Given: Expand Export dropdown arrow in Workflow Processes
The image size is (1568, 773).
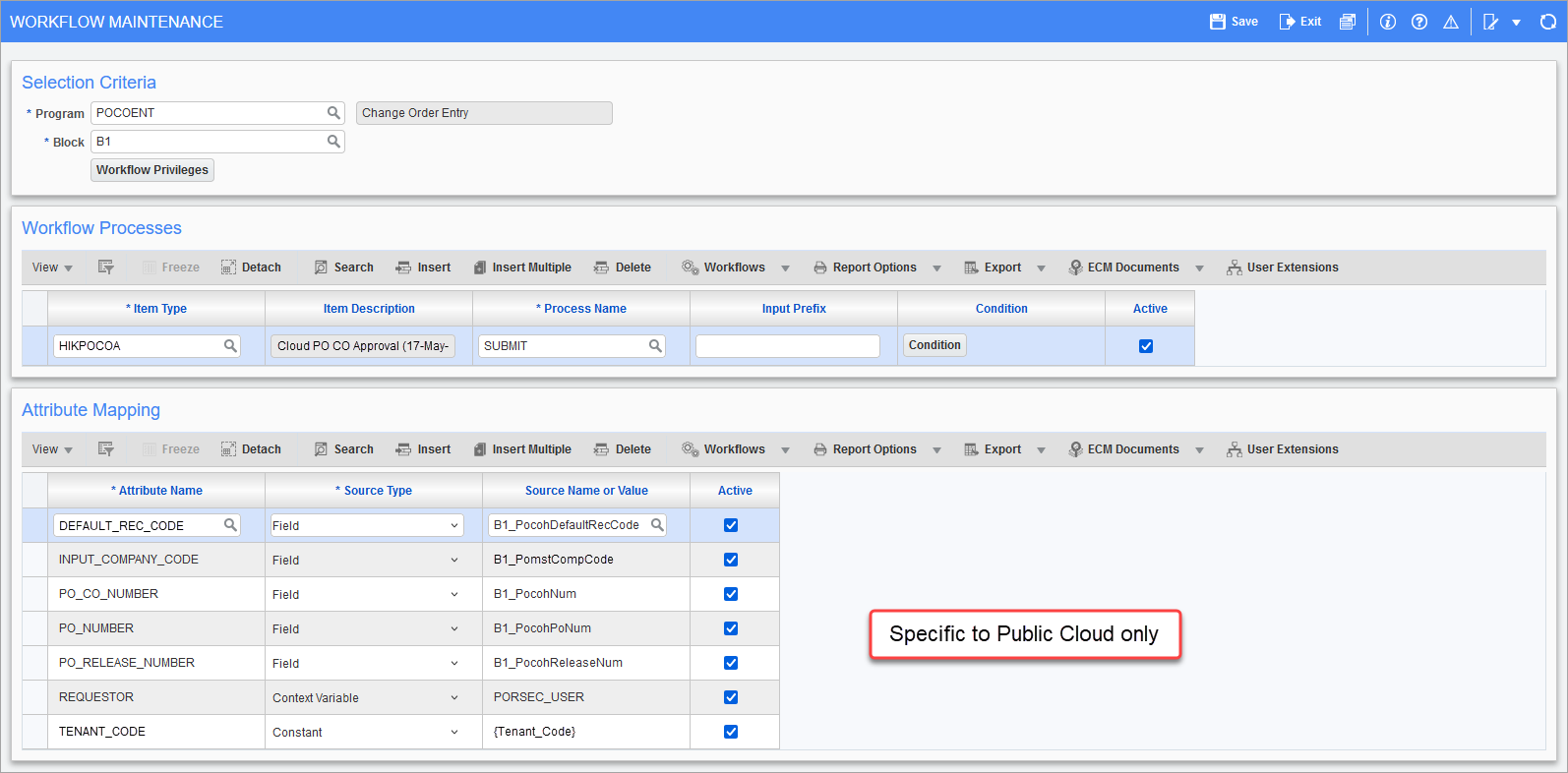Looking at the screenshot, I should 1041,268.
